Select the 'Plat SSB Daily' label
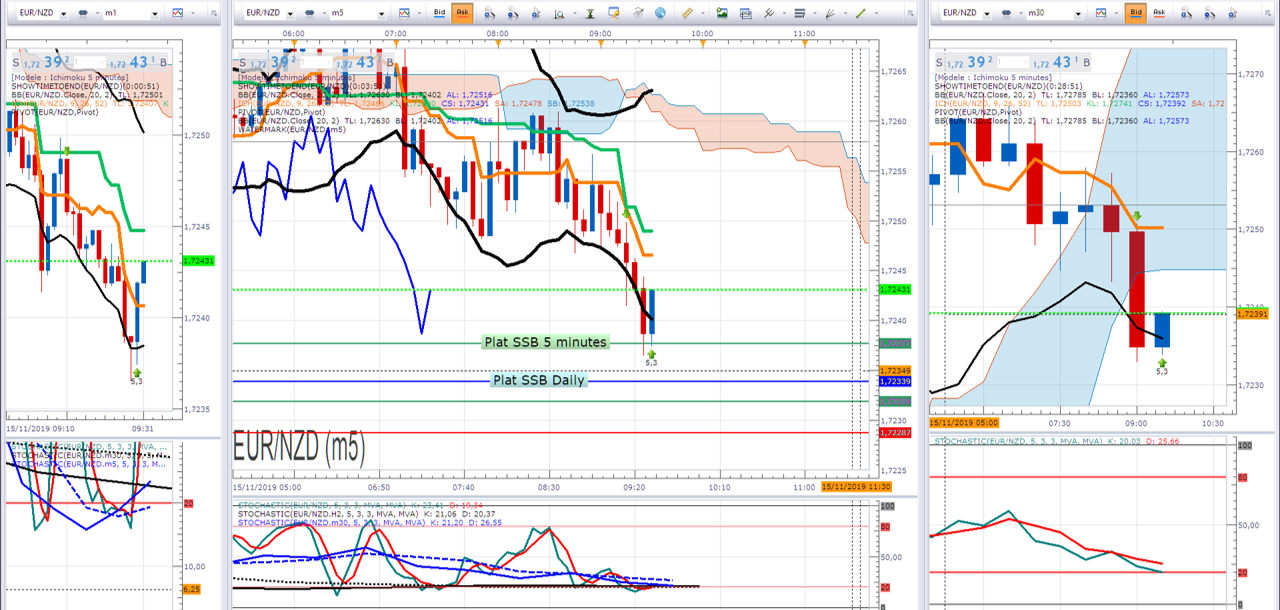This screenshot has width=1280, height=610. 538,380
